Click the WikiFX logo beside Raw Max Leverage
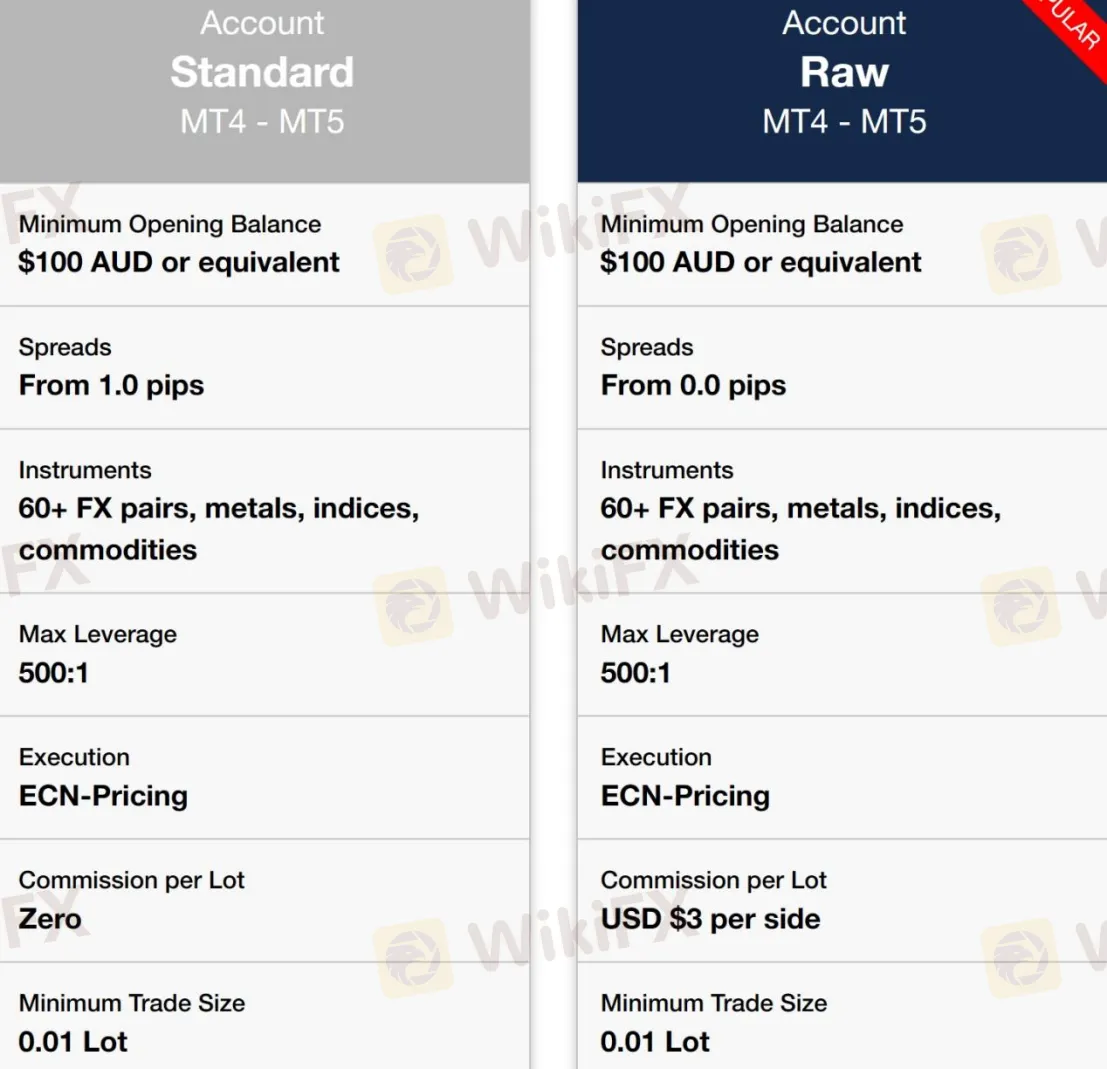Image resolution: width=1107 pixels, height=1069 pixels. click(1021, 607)
